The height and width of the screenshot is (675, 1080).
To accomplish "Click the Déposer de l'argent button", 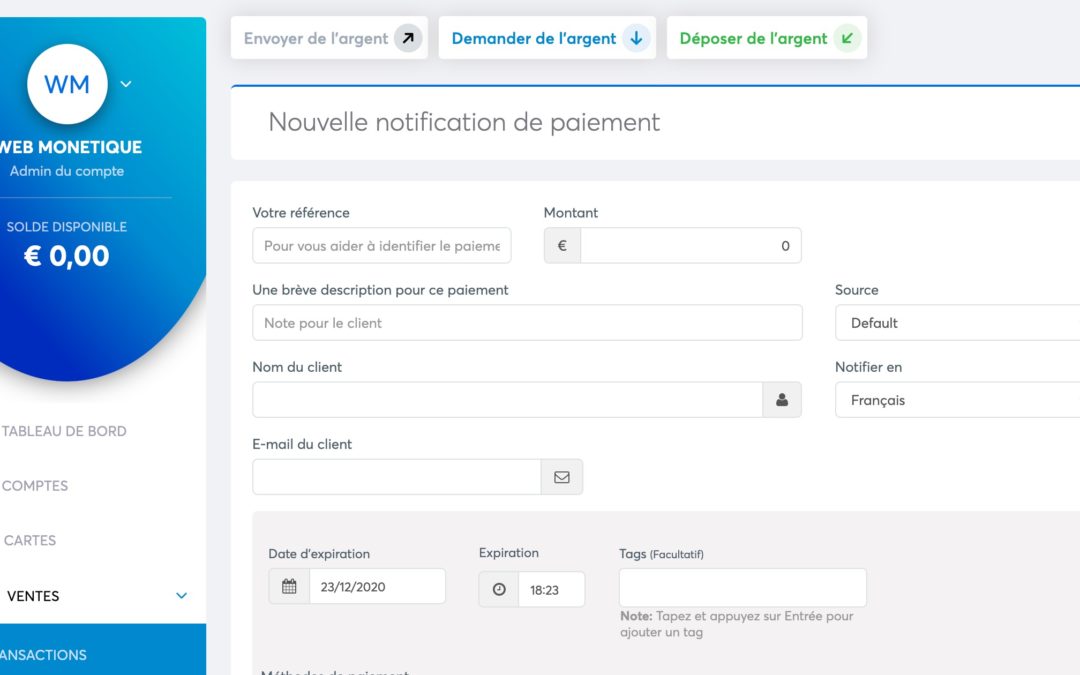I will coord(767,38).
